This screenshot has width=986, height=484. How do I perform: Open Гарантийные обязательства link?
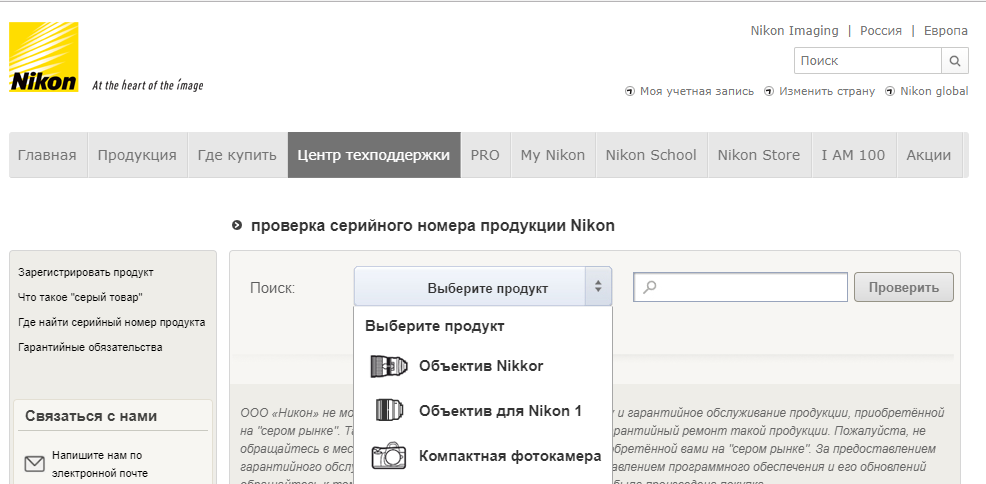coord(91,347)
